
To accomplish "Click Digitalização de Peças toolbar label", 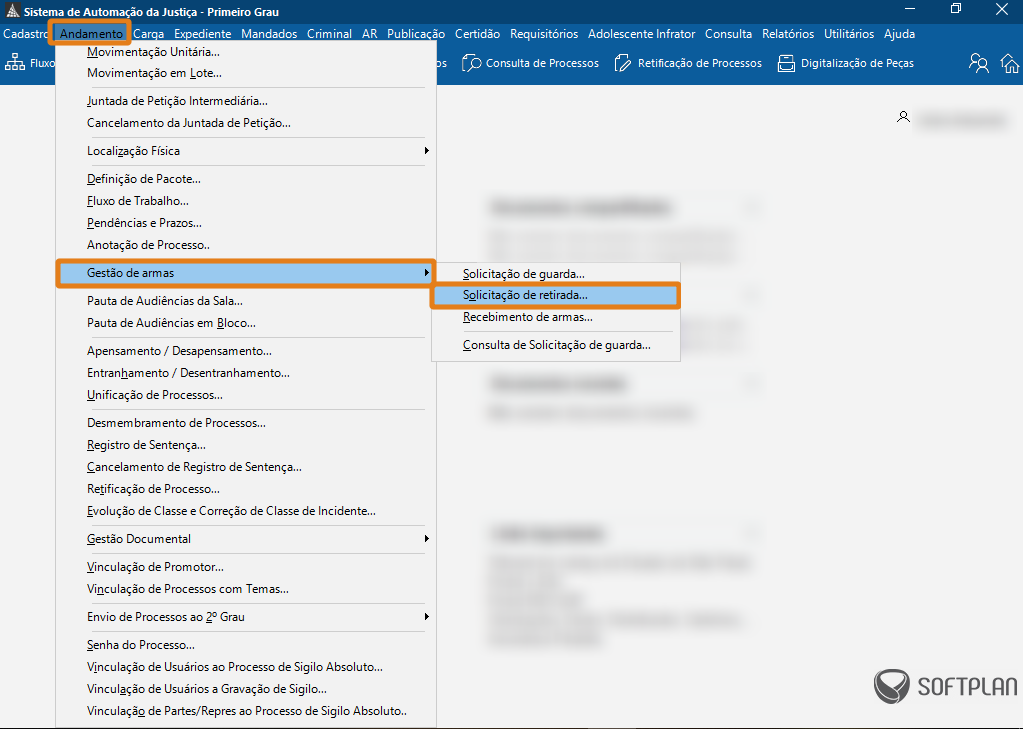I will [857, 63].
